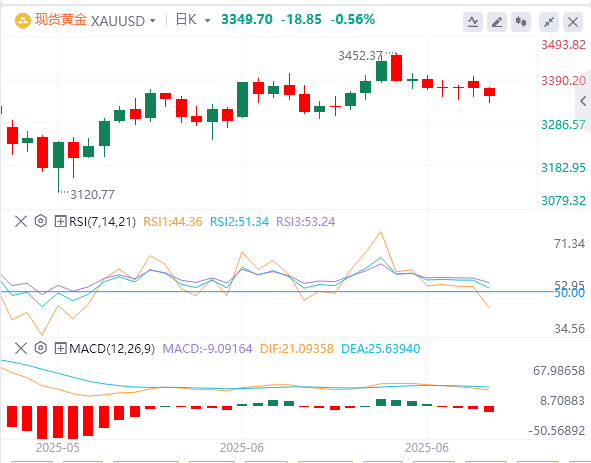Click the 3452.37 high candle marker
Screen dimensions: 591x463
360,56
